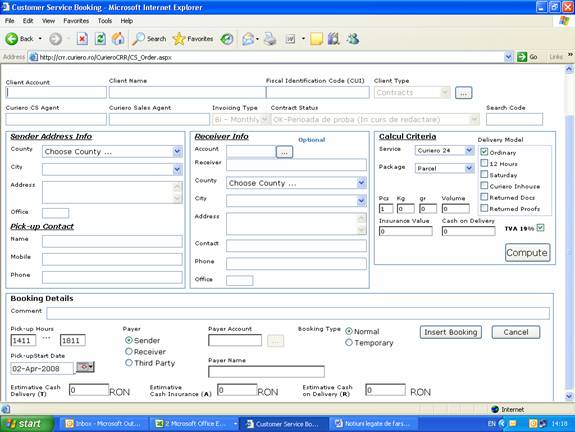Toggle Returned Proofs checkbox
575x432 pixels.
[x=484, y=208]
